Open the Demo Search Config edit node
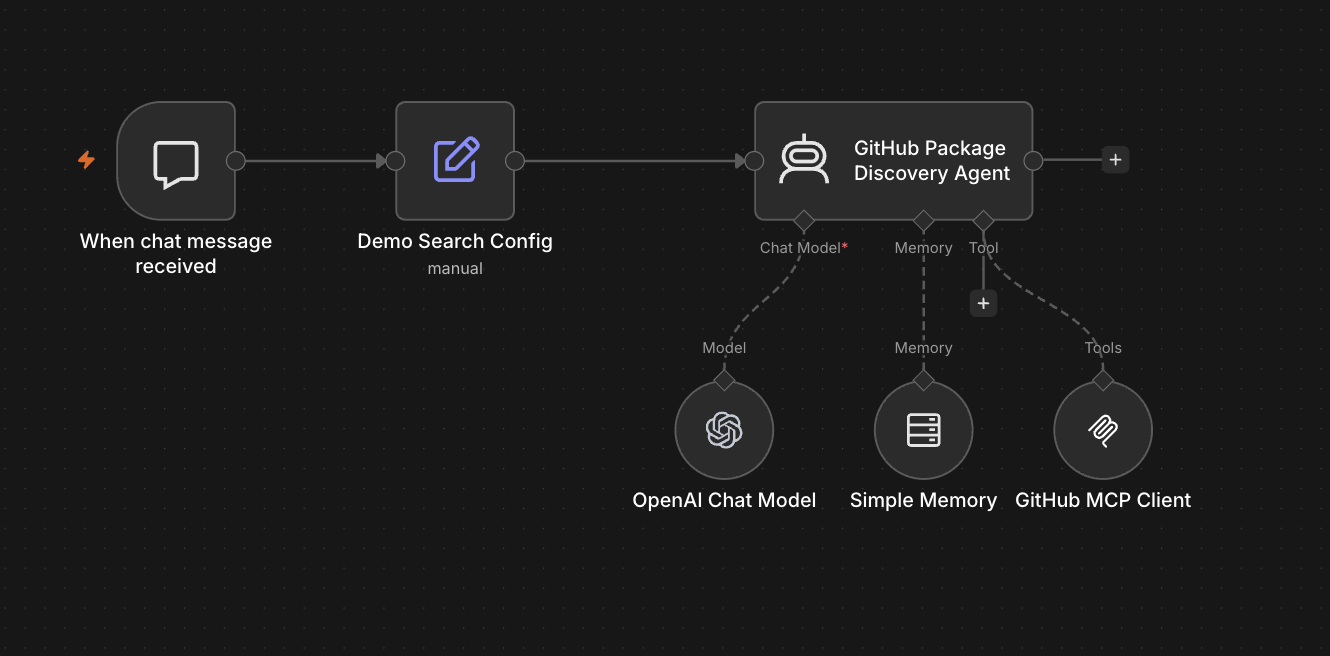The image size is (1330, 656). coord(455,161)
